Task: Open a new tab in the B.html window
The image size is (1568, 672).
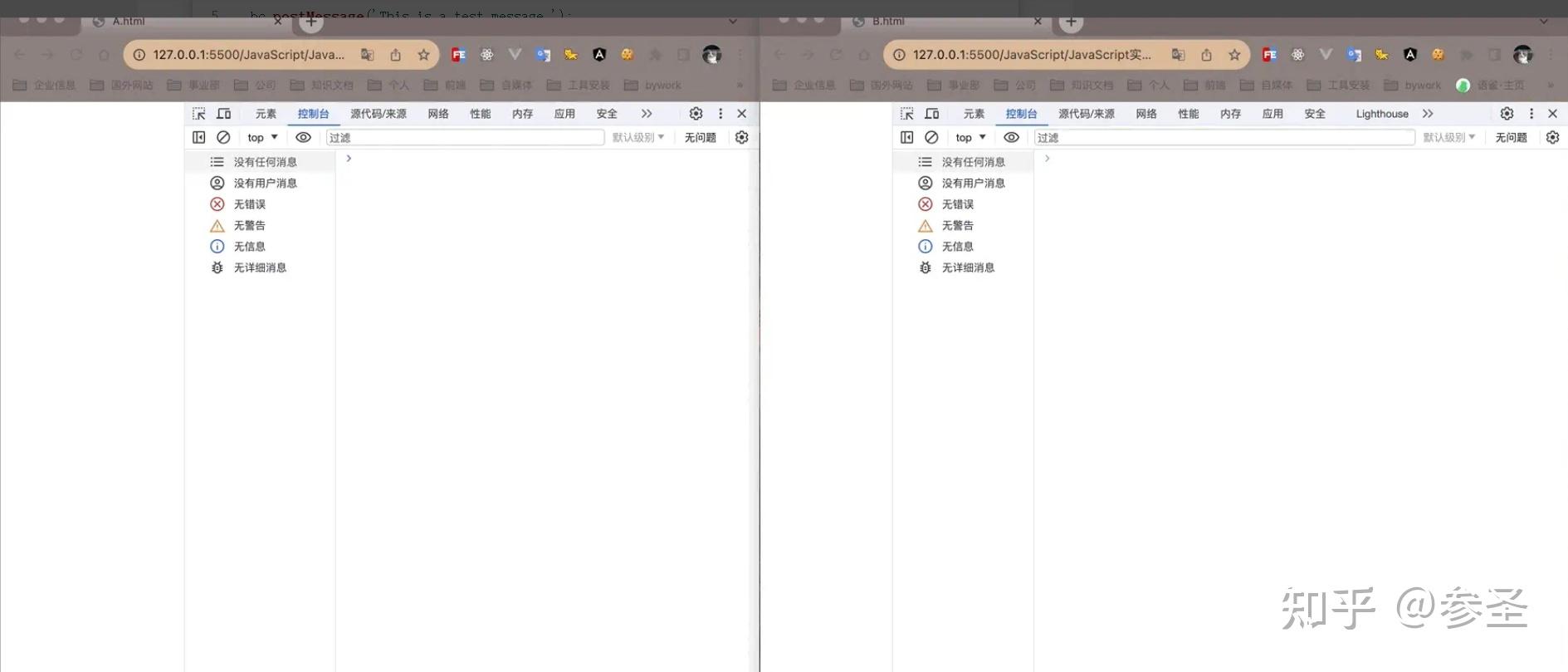Action: pos(1072,22)
